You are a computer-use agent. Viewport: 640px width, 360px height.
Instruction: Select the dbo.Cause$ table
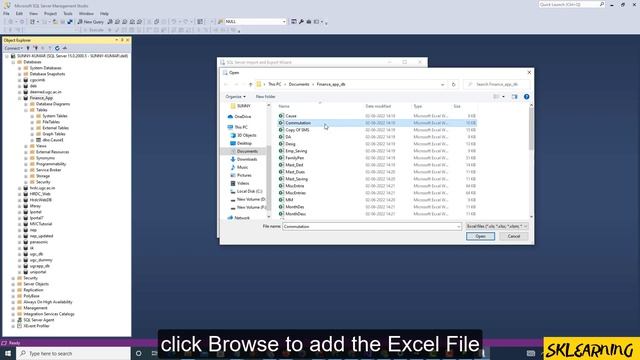53,140
